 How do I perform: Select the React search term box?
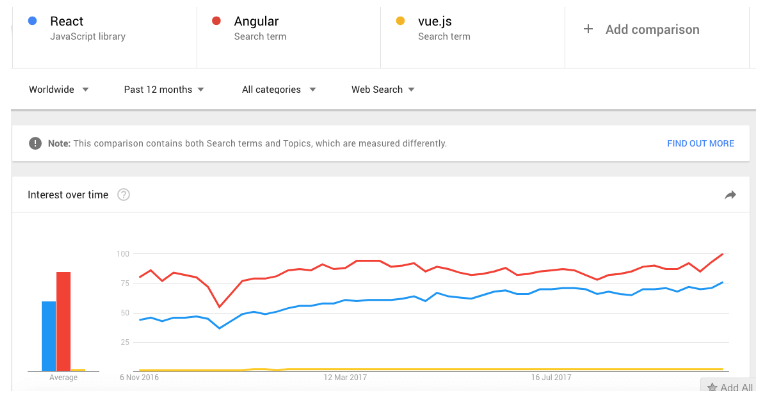(104, 37)
